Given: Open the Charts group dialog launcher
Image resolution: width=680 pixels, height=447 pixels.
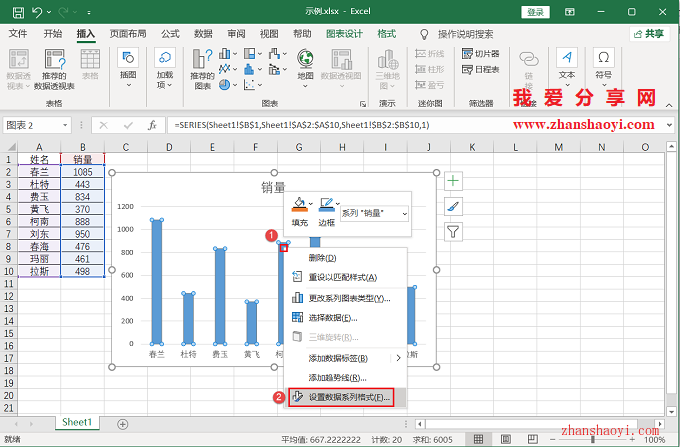Looking at the screenshot, I should coord(363,104).
